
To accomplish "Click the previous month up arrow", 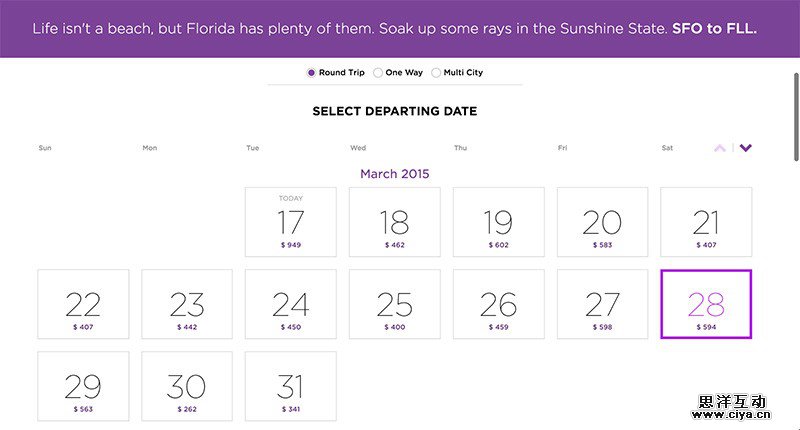I will tap(720, 148).
